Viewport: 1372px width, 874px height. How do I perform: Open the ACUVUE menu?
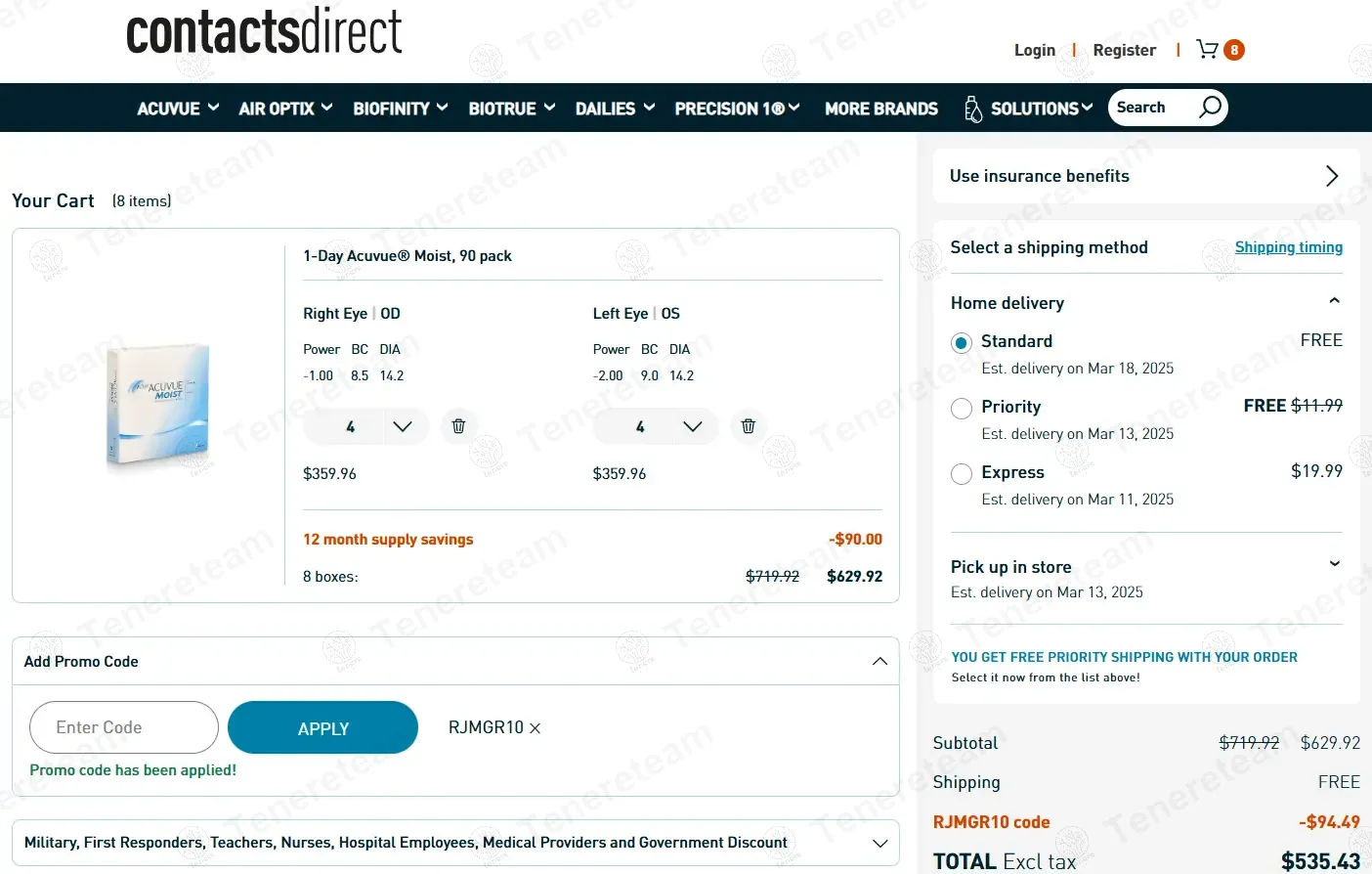coord(177,109)
